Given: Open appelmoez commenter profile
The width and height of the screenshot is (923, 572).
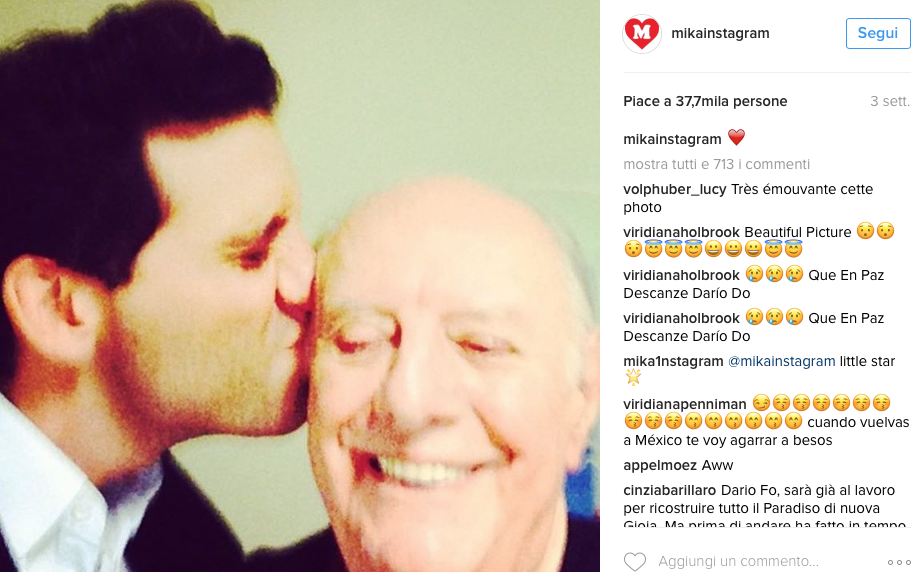Looking at the screenshot, I should [659, 465].
